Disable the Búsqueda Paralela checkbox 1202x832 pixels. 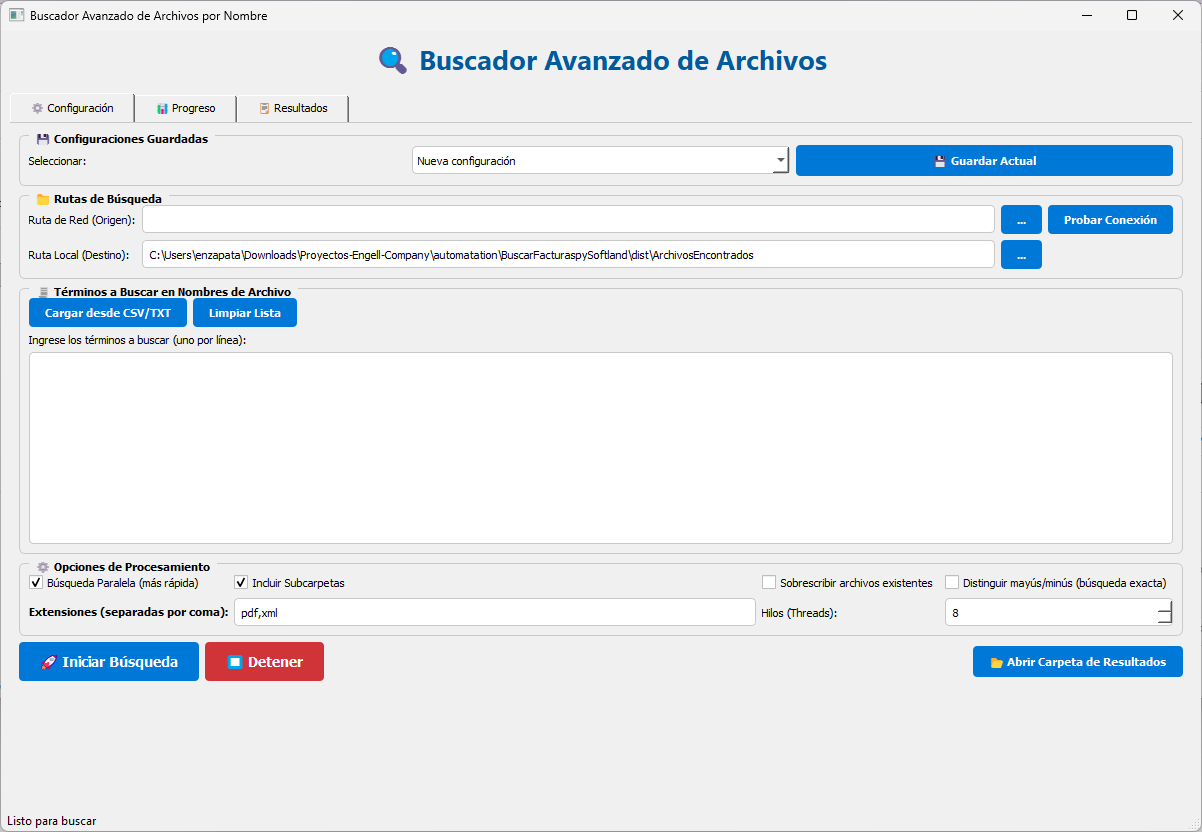coord(37,583)
